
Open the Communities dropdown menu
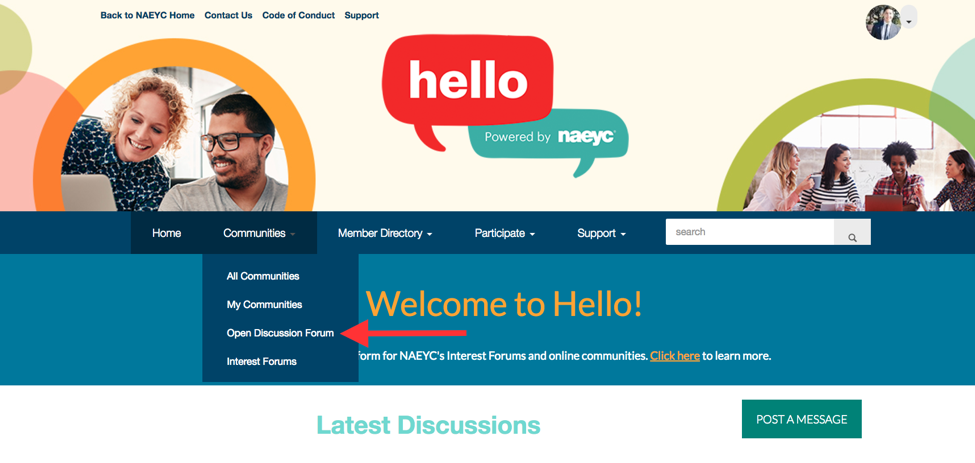[x=259, y=233]
